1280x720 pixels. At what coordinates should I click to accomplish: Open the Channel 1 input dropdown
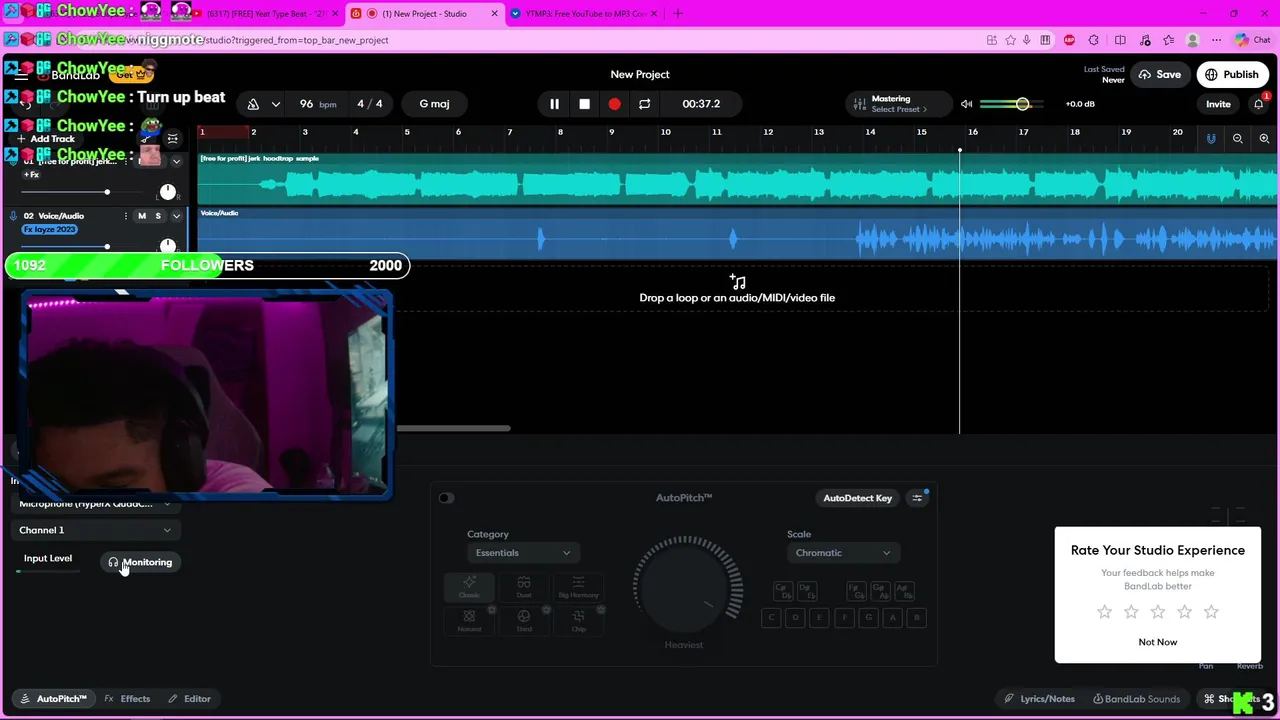click(95, 530)
